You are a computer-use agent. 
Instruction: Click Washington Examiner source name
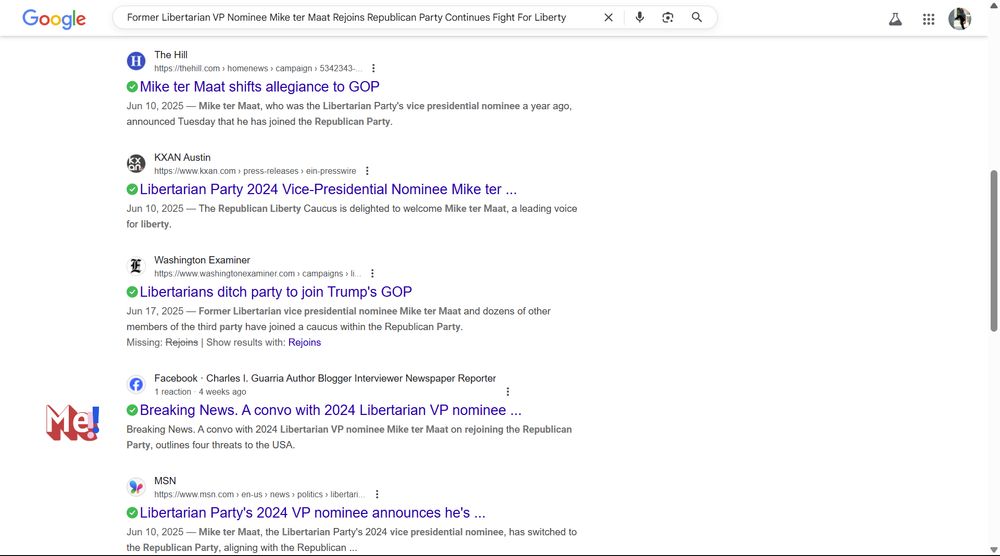click(x=202, y=260)
